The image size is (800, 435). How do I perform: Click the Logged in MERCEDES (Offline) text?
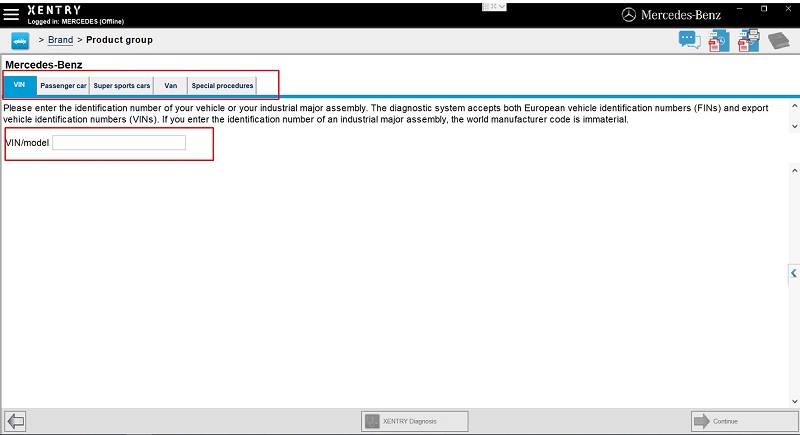[76, 21]
